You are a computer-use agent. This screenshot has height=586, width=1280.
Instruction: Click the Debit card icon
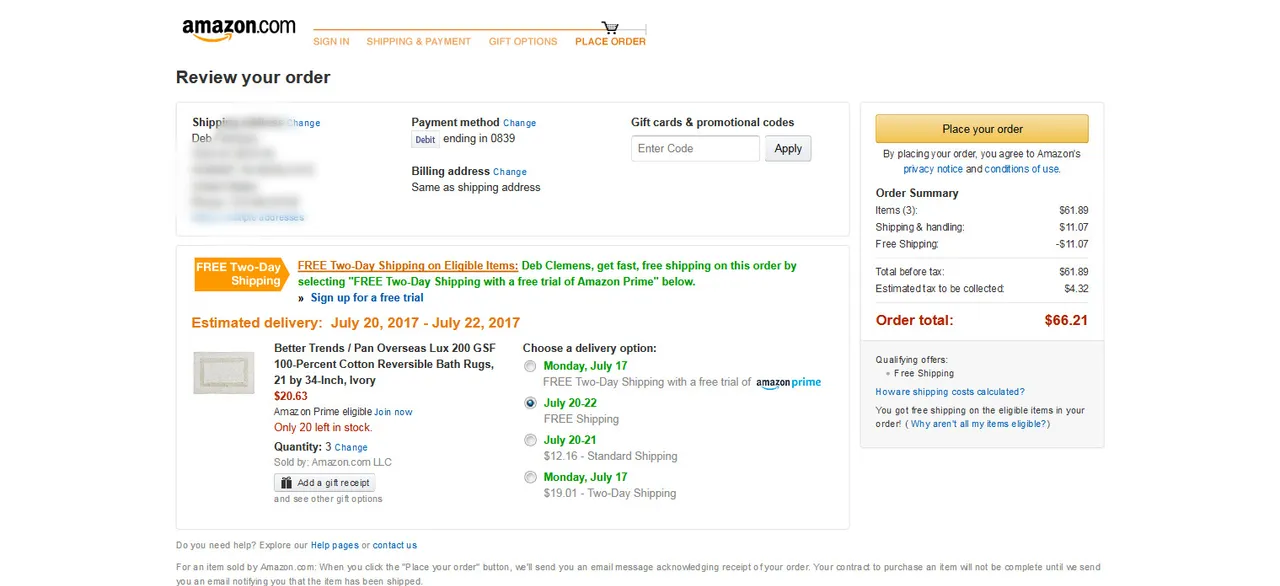(425, 140)
